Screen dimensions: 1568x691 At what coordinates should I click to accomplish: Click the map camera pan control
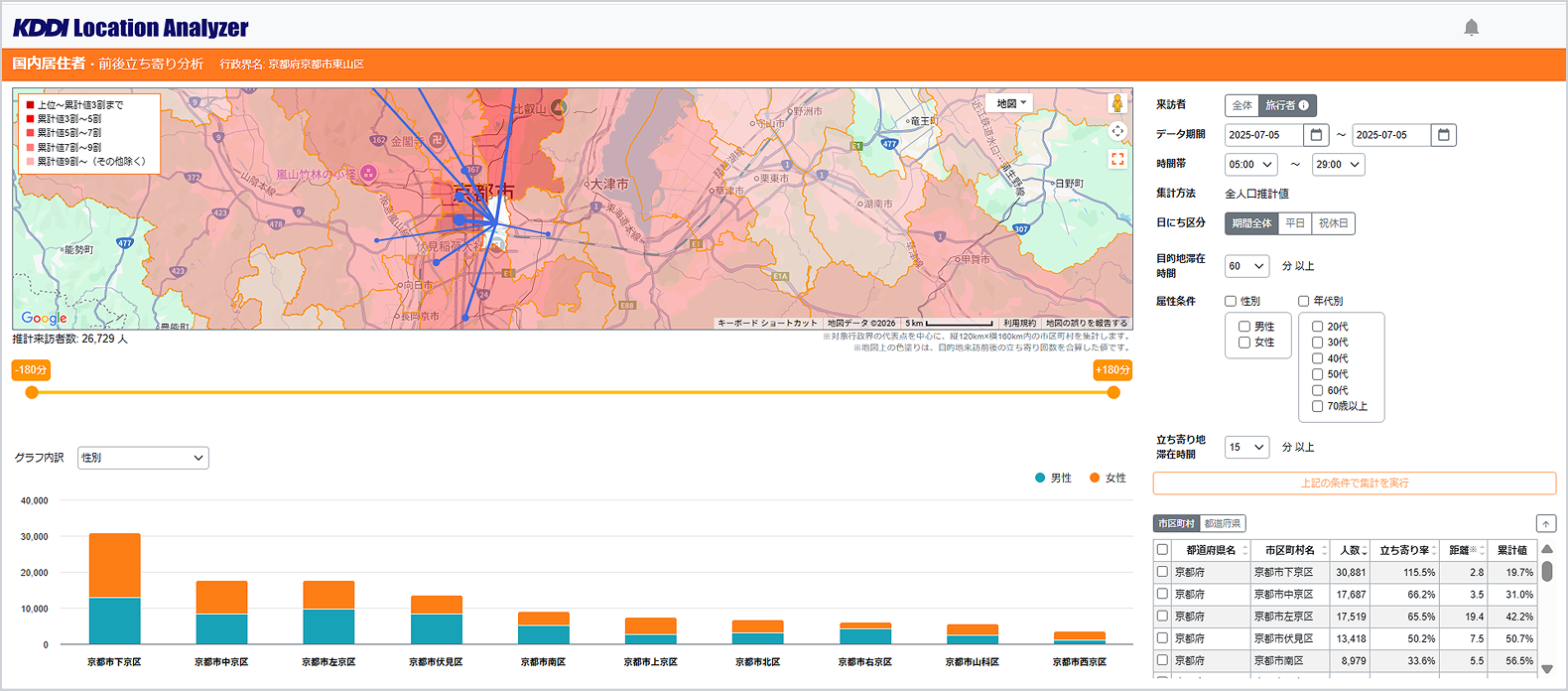click(x=1117, y=131)
